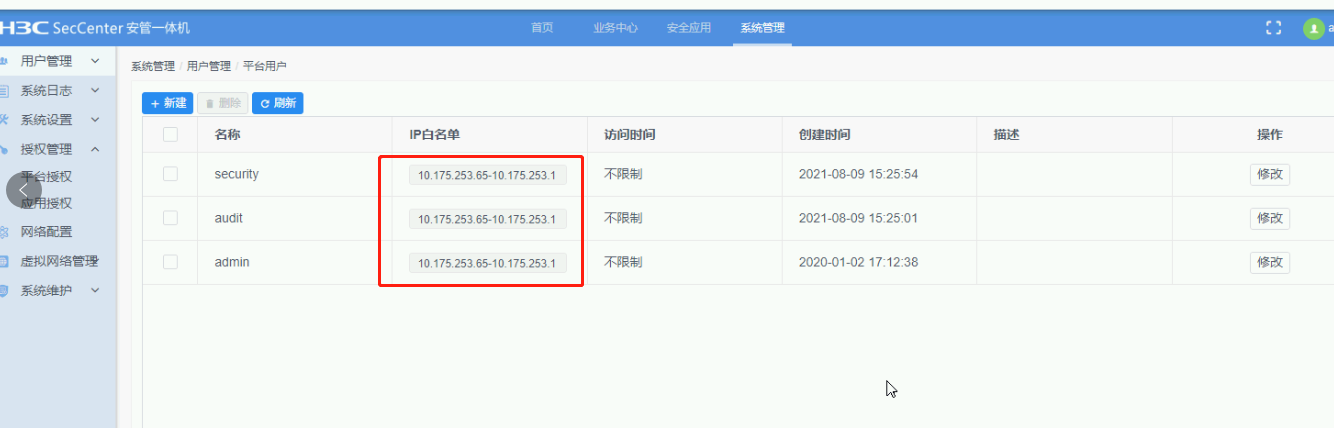1334x428 pixels.
Task: Click 不限制 in the audit row
Action: [x=623, y=218]
